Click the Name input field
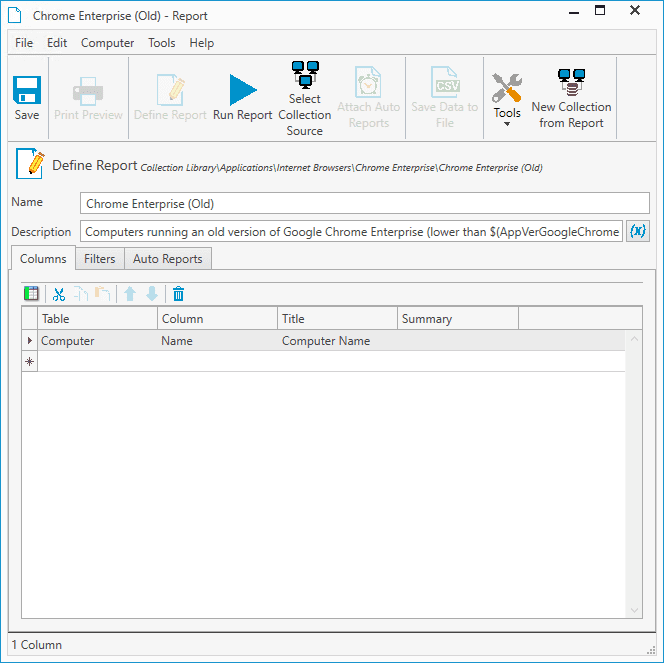This screenshot has height=663, width=664. tap(365, 203)
